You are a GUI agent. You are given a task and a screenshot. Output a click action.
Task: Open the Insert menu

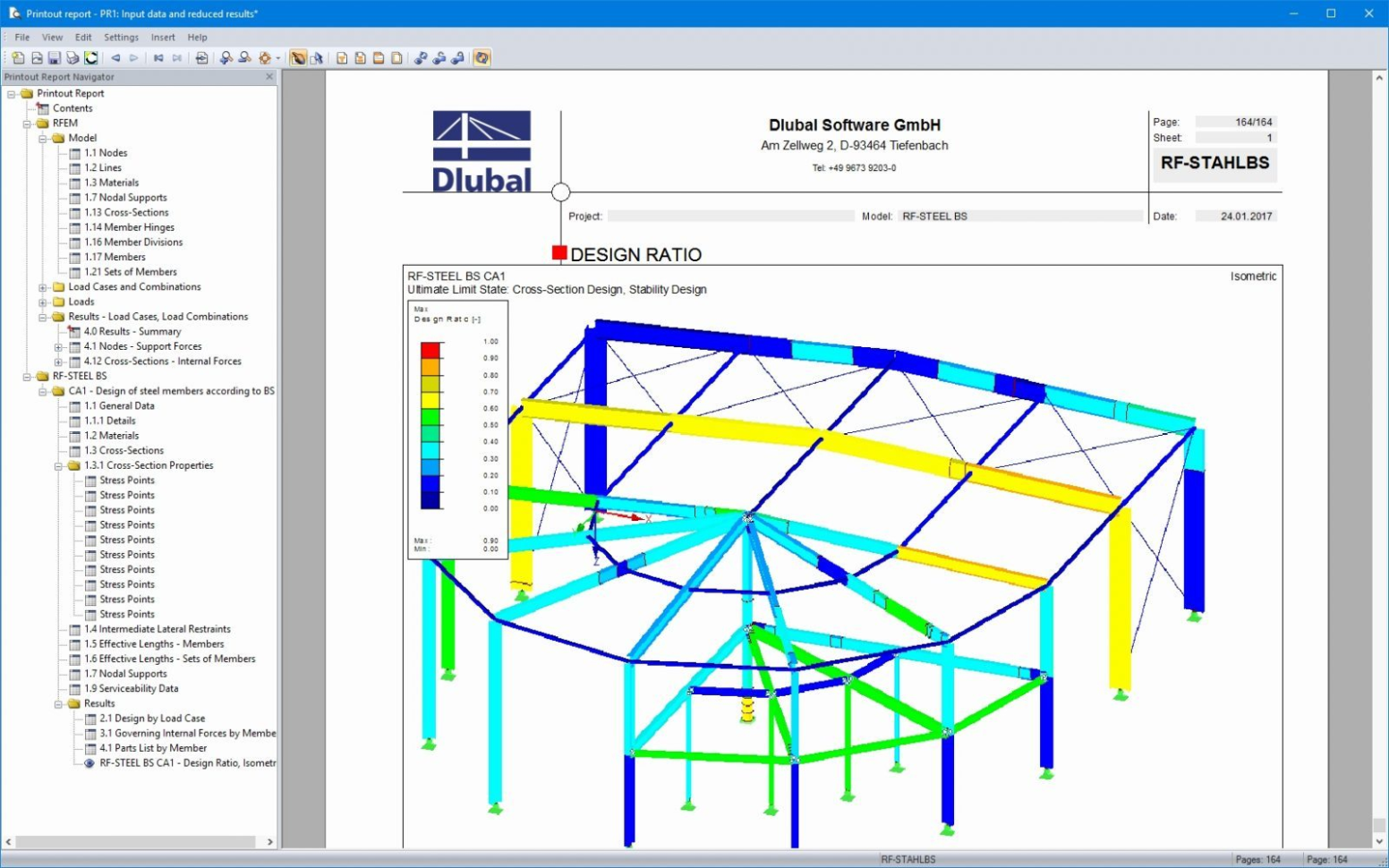[163, 38]
